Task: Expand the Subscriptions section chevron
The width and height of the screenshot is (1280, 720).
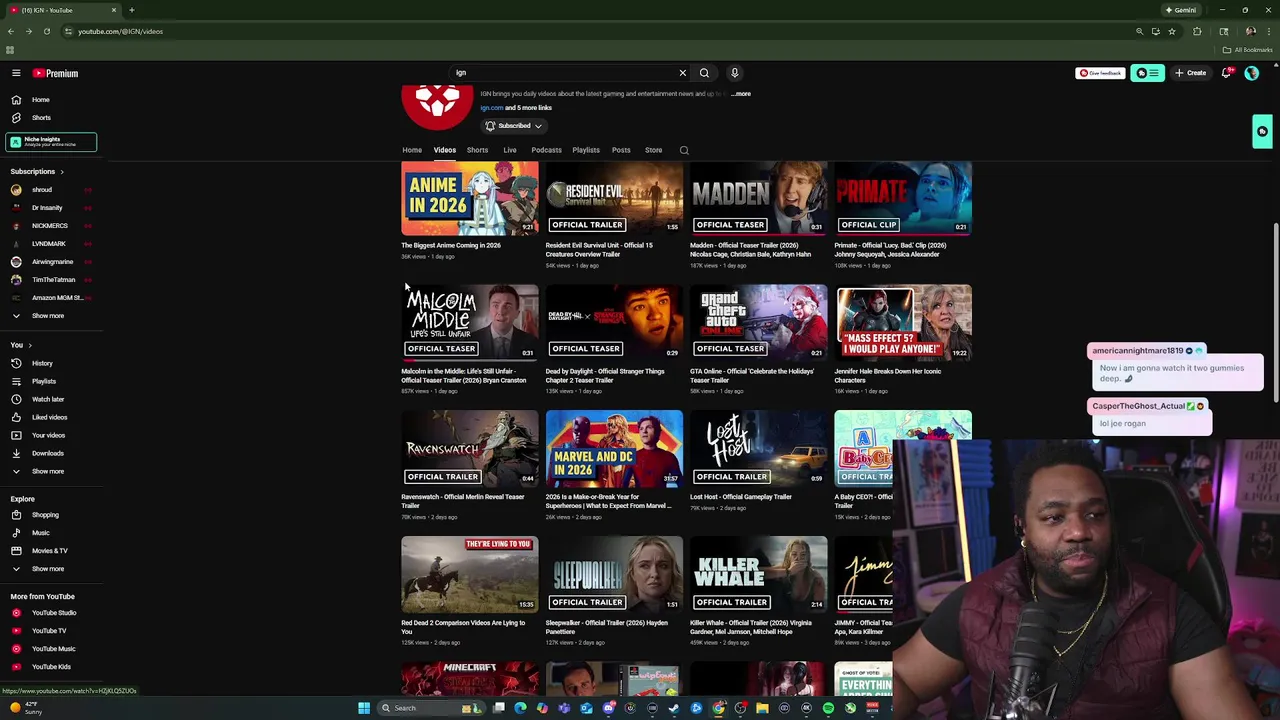Action: click(x=61, y=172)
